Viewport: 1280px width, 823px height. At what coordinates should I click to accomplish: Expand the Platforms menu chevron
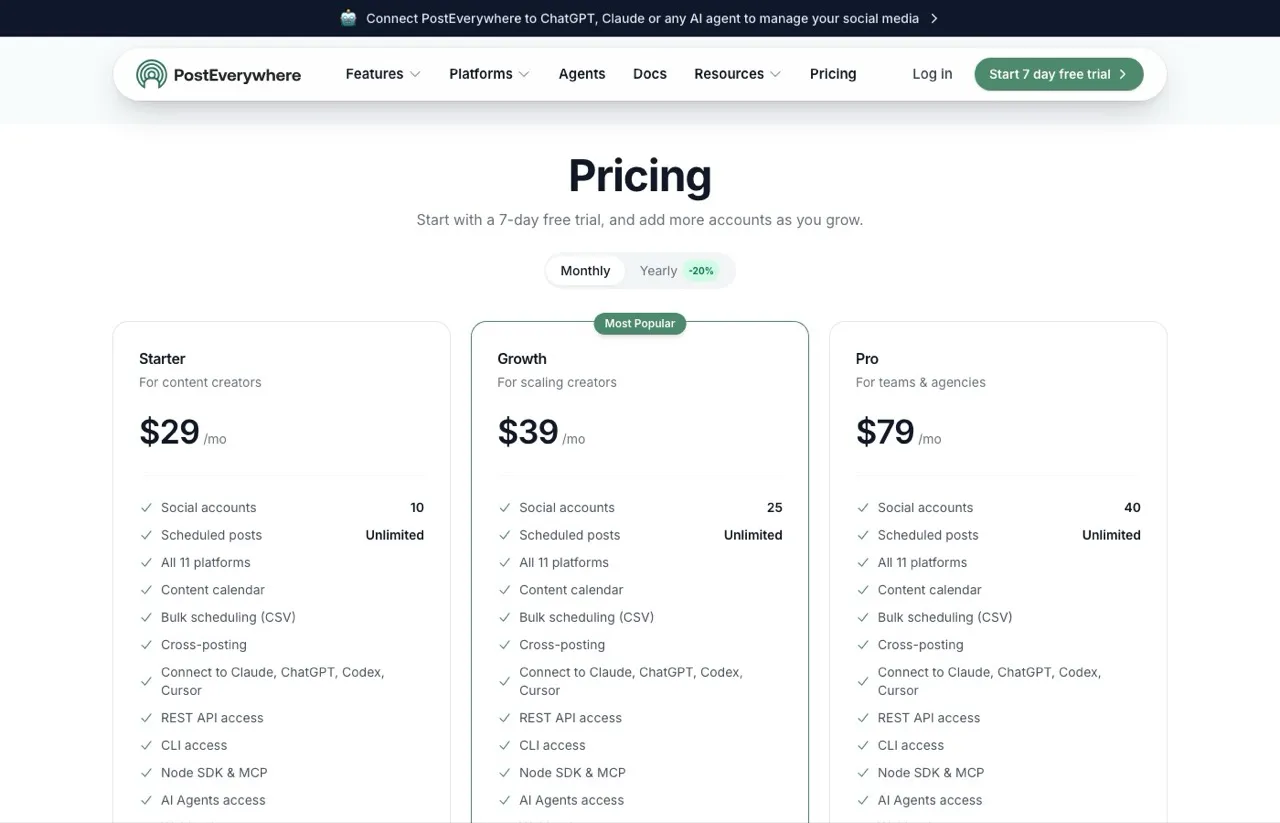click(x=524, y=74)
